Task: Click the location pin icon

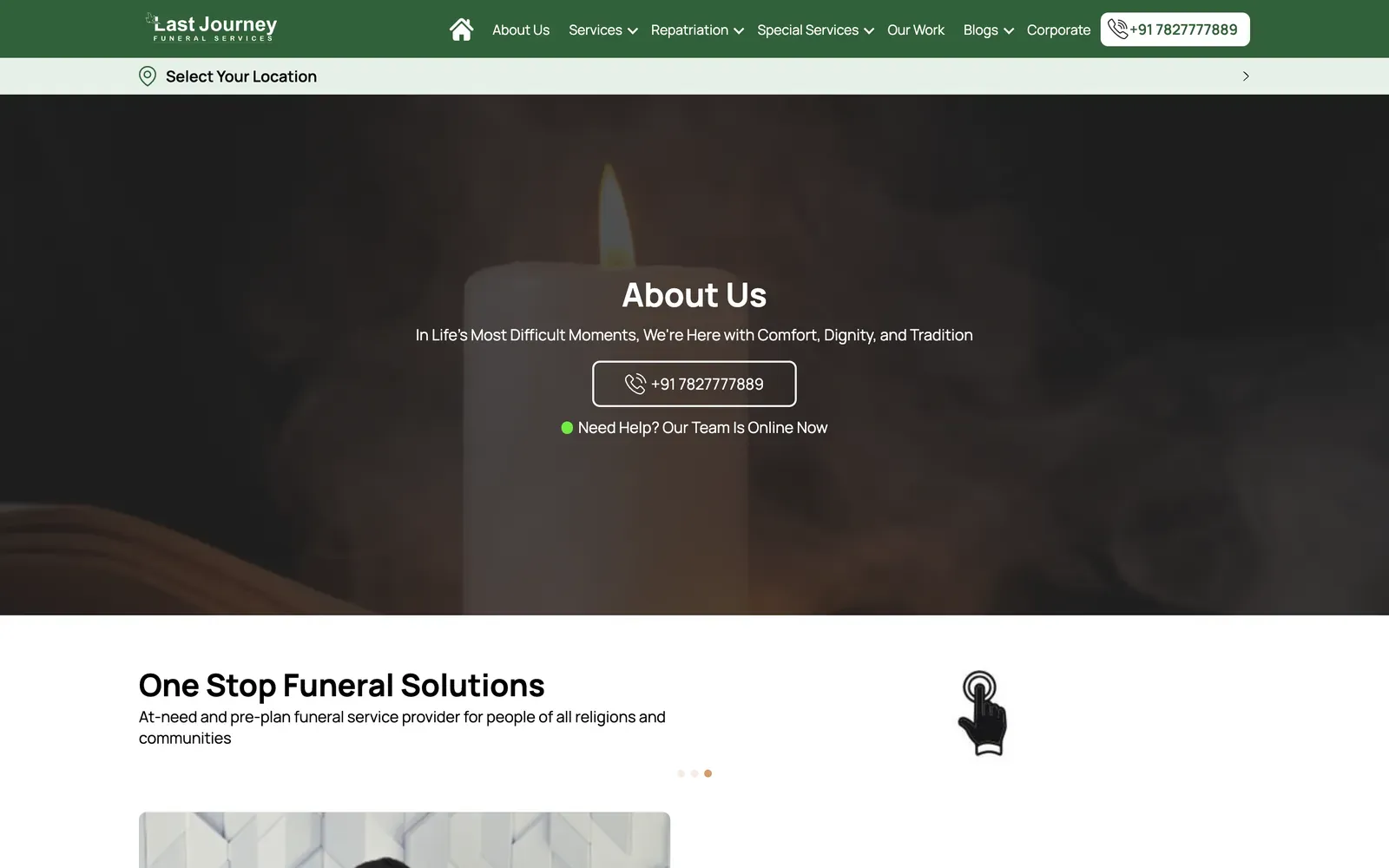Action: pos(148,76)
